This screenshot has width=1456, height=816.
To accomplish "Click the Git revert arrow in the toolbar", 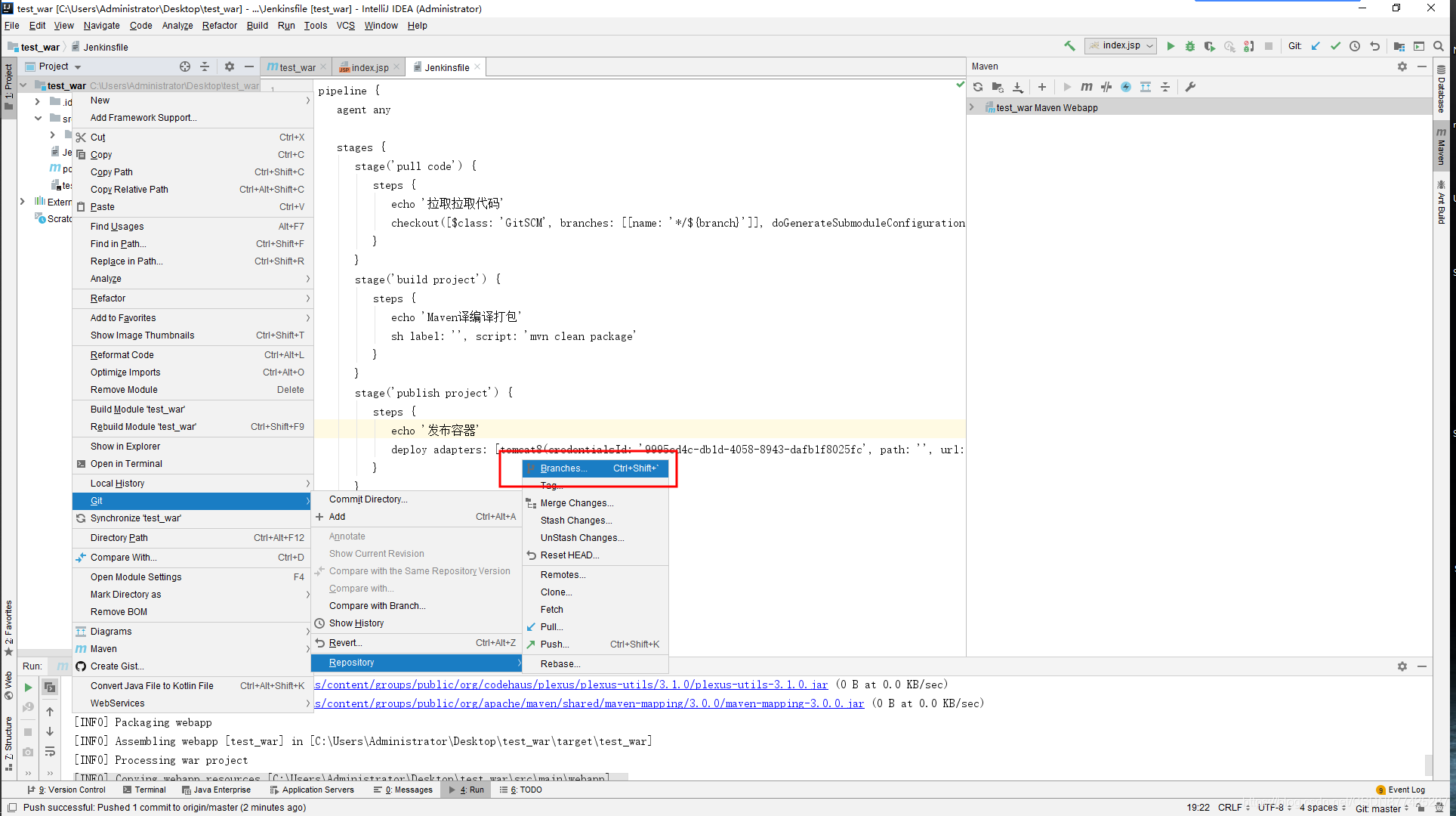I will point(1374,46).
